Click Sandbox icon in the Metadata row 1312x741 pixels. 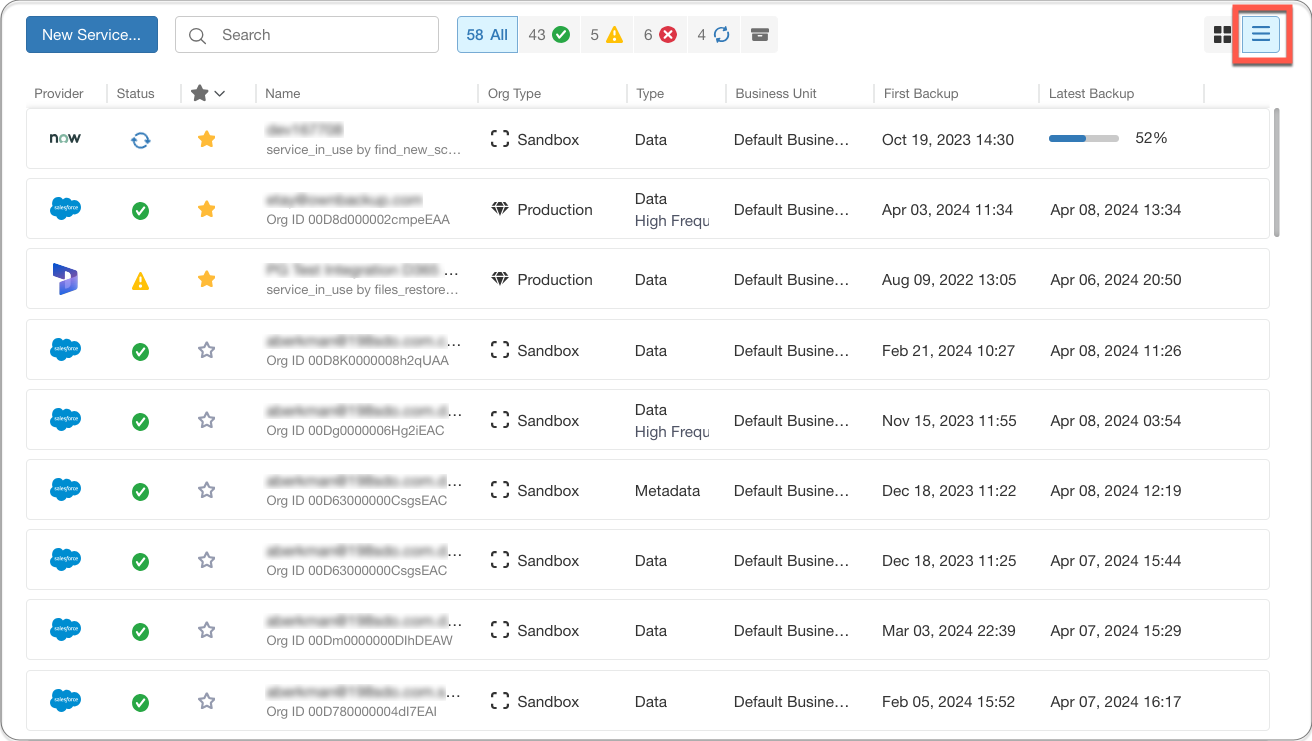coord(500,491)
